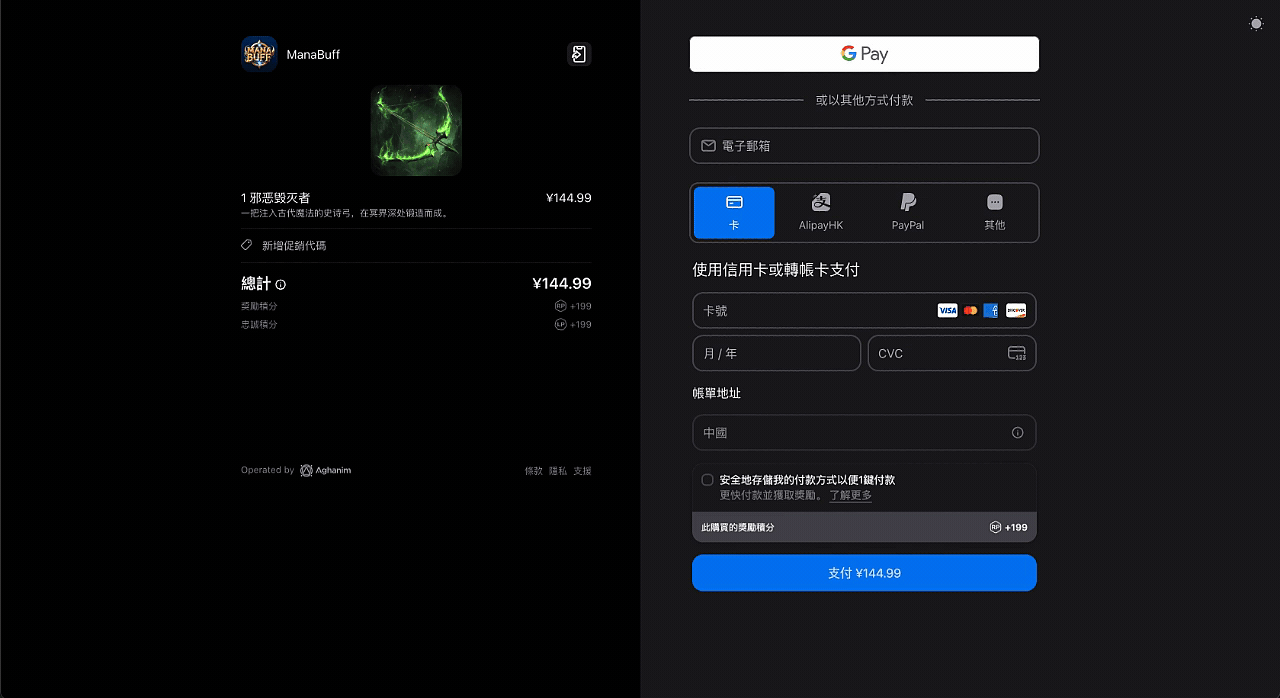Open the 了解更多 link

[850, 494]
